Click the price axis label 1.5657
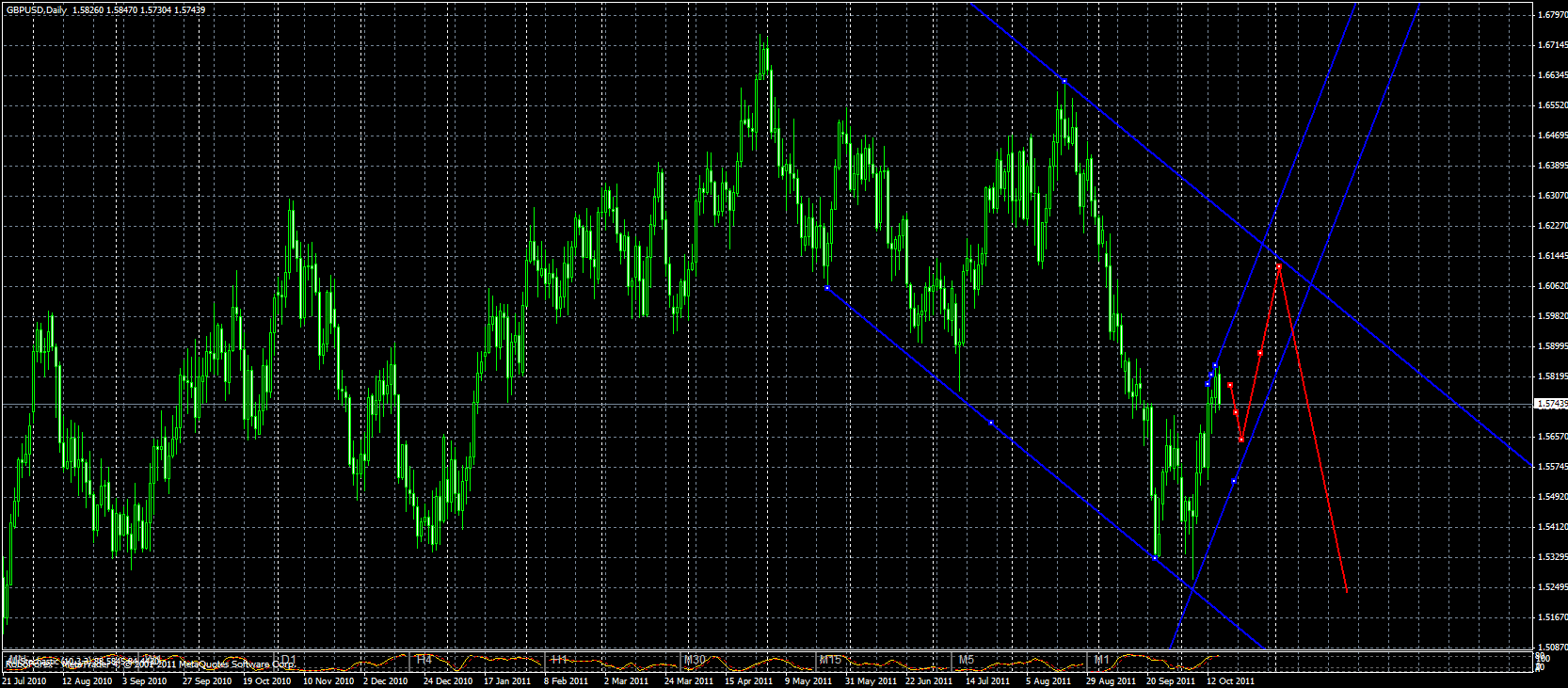 (1553, 437)
